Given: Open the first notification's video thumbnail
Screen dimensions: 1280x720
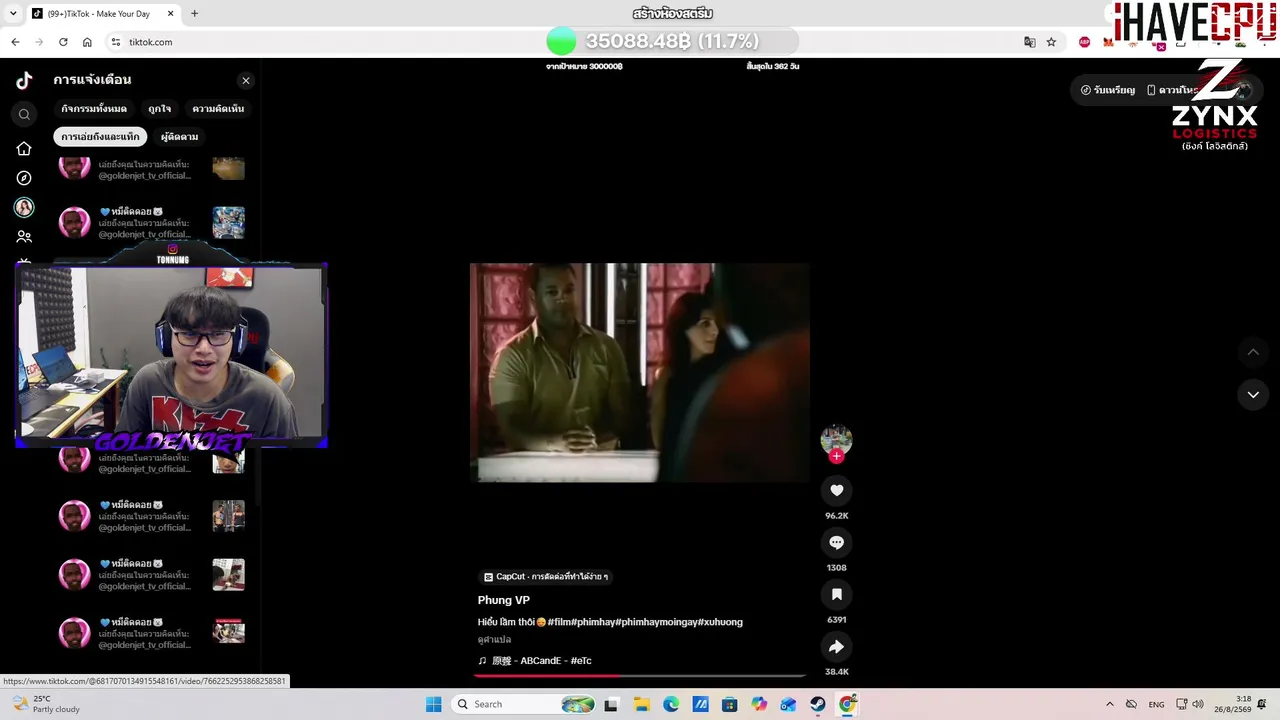Looking at the screenshot, I should [x=228, y=168].
